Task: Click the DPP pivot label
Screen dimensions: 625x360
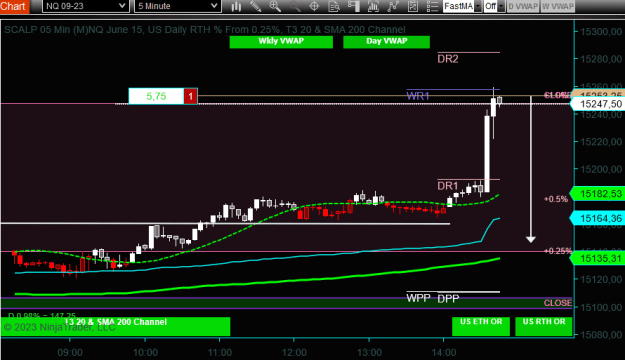Action: pyautogui.click(x=448, y=299)
